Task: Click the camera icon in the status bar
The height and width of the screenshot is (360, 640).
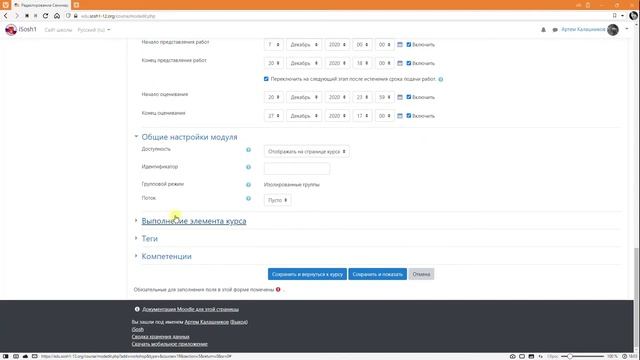Action: [x=512, y=356]
